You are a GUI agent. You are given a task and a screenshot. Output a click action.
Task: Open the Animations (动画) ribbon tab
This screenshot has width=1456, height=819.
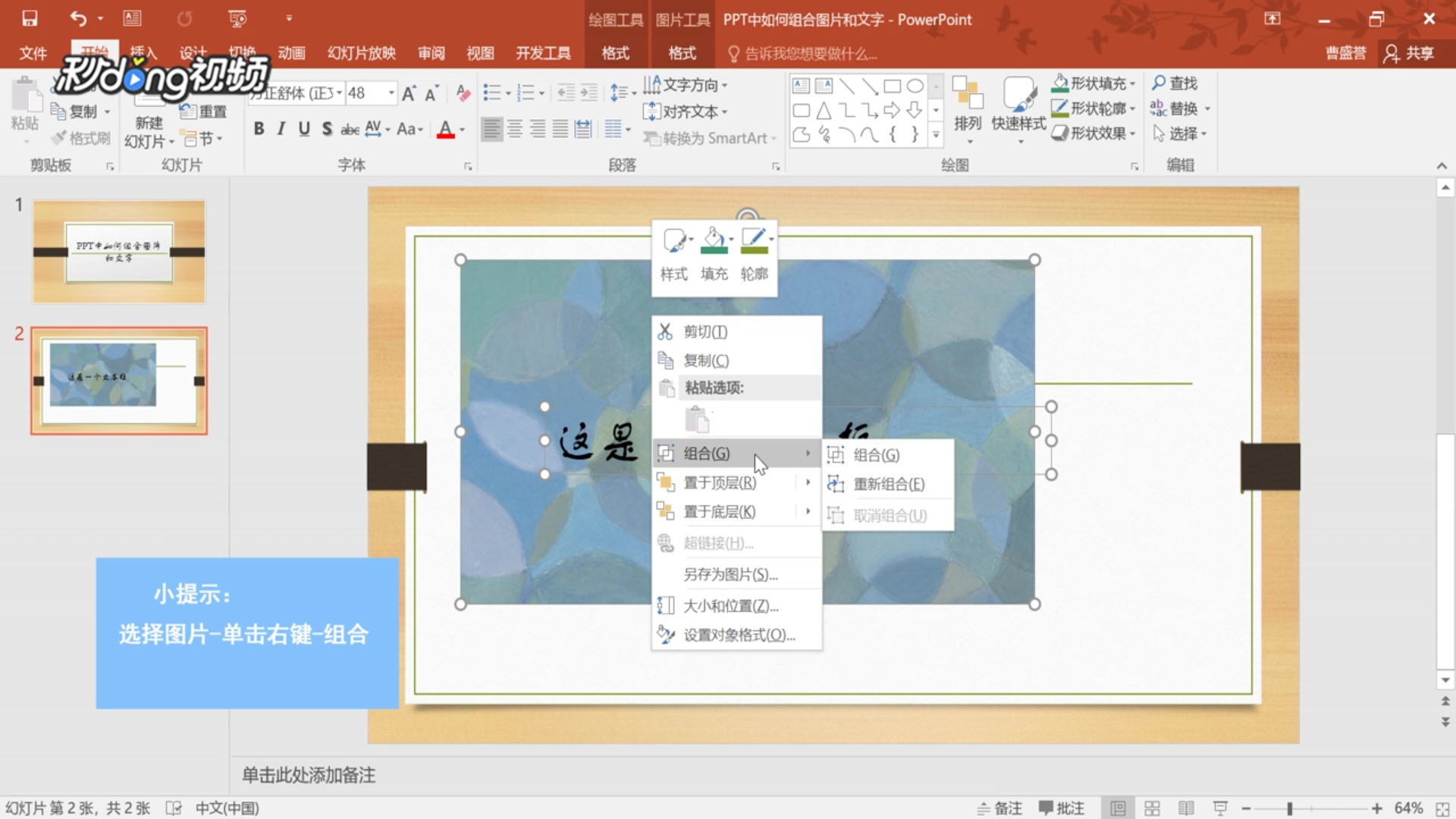tap(291, 53)
